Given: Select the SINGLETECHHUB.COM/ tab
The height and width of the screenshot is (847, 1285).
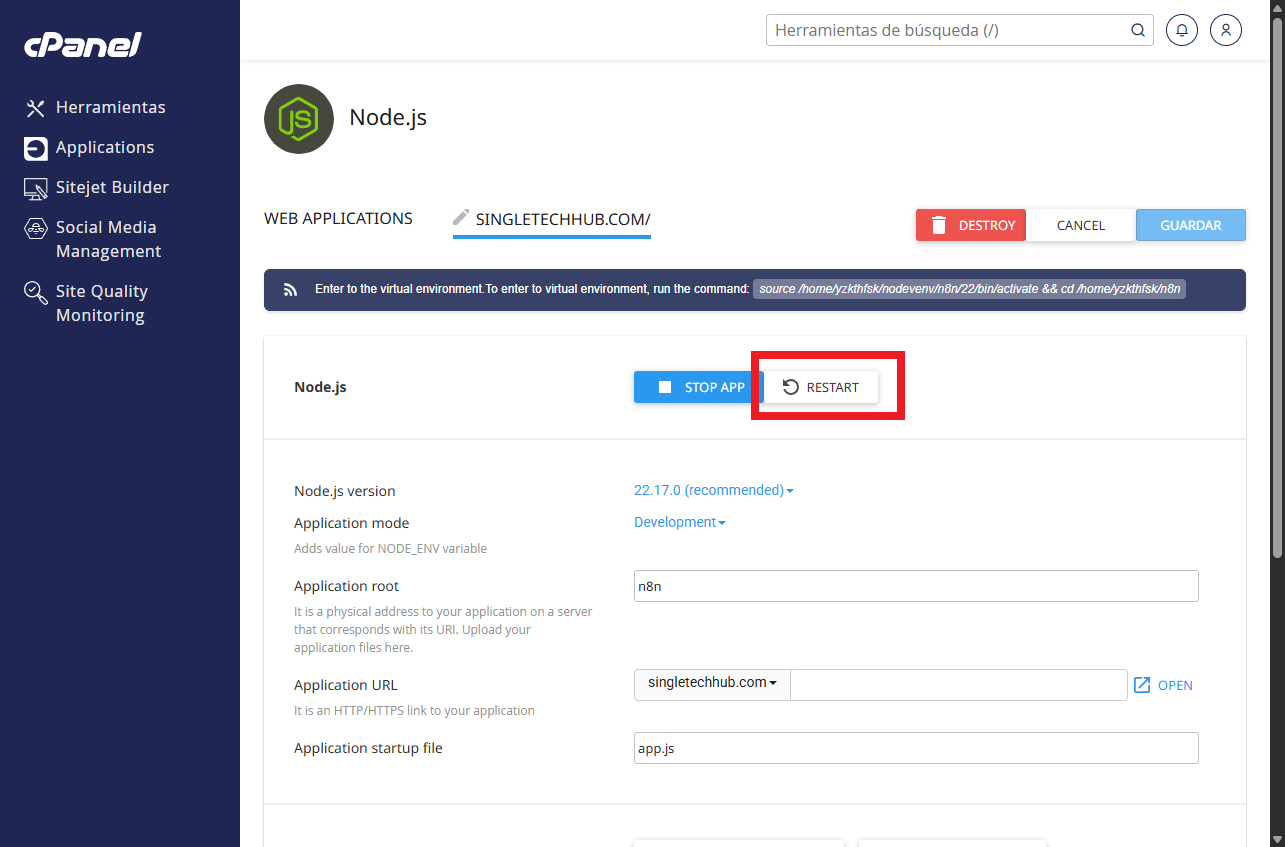Looking at the screenshot, I should point(563,218).
